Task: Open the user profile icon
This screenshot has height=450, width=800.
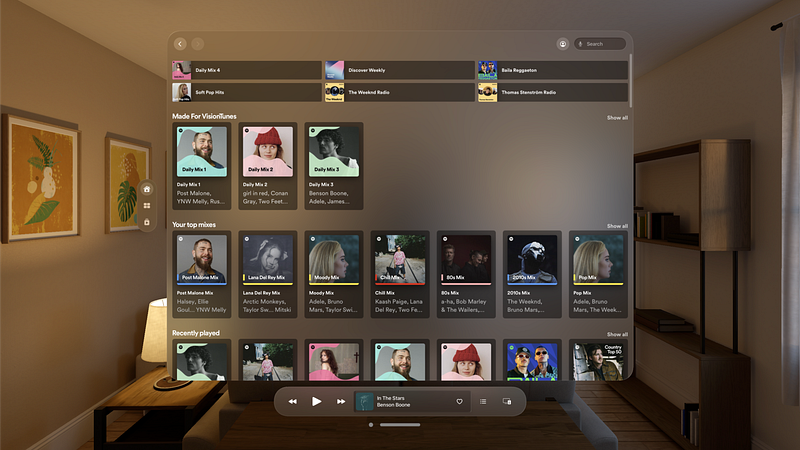Action: tap(563, 44)
